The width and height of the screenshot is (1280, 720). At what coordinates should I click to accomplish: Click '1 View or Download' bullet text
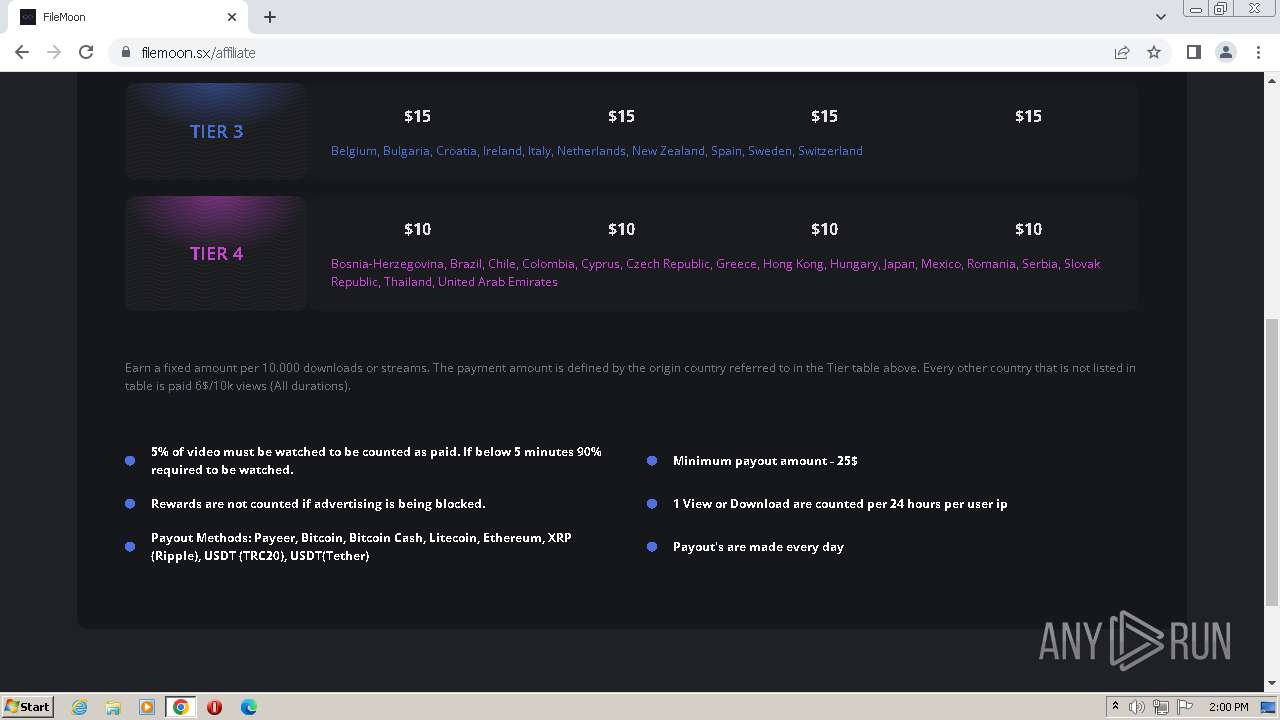coord(840,504)
